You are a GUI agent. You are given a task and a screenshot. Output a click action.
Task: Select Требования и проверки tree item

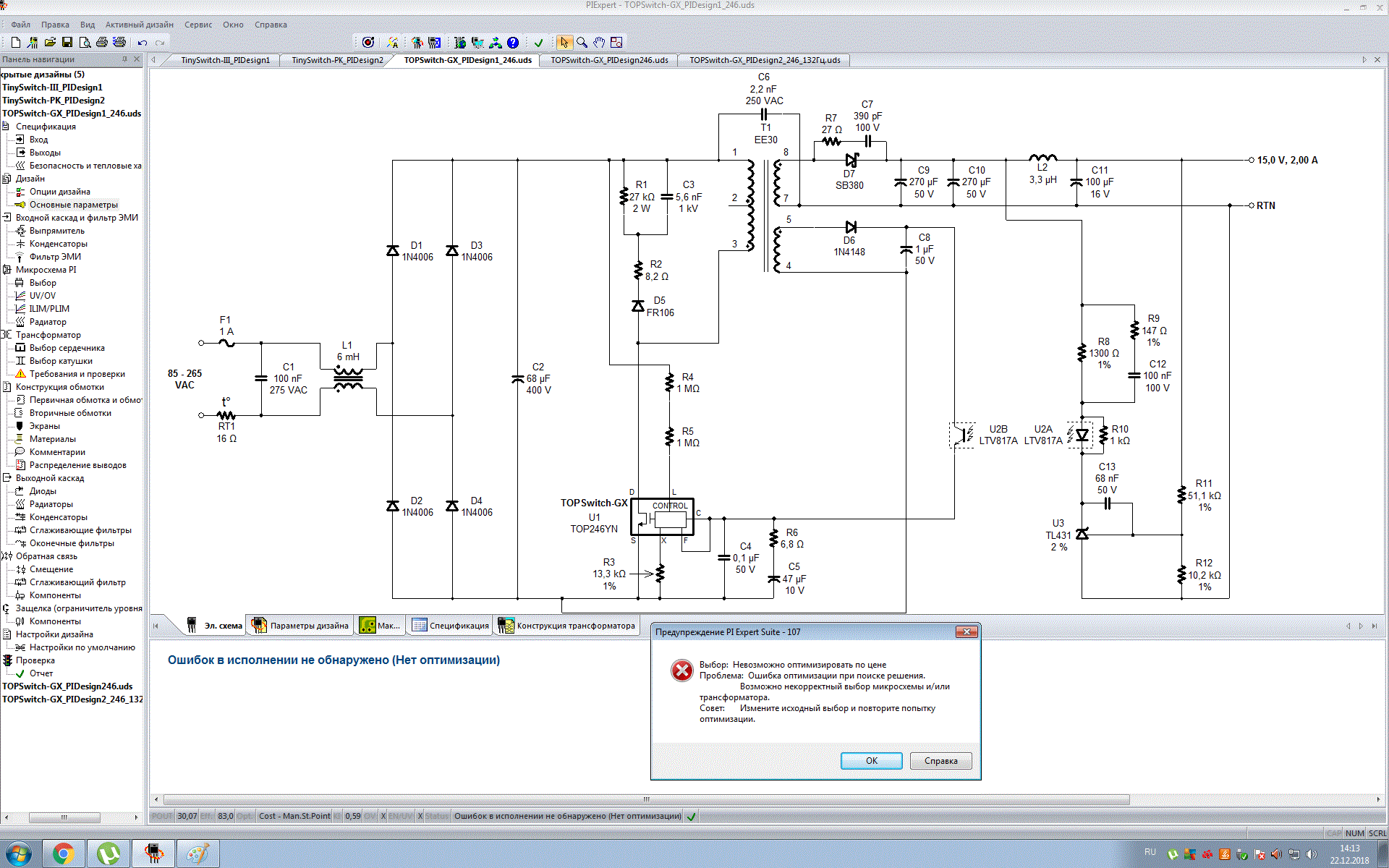77,374
